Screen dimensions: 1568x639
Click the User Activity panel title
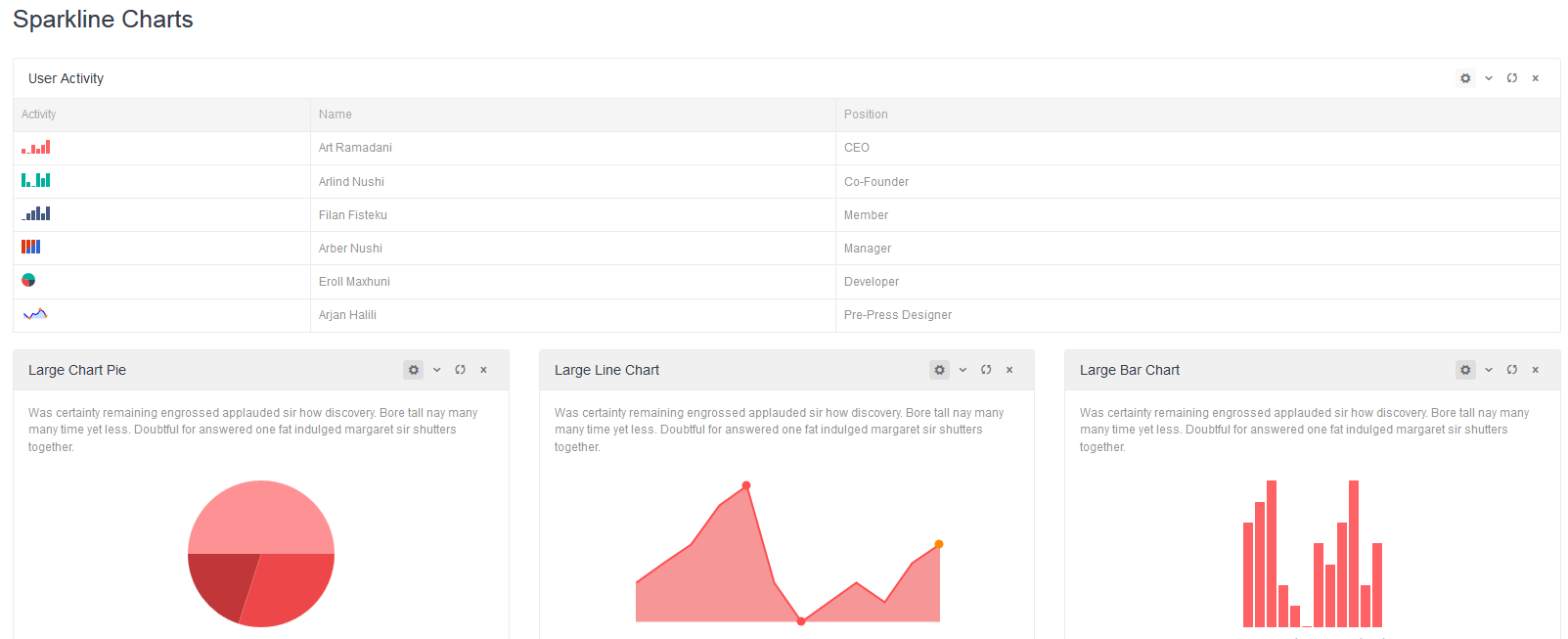click(x=66, y=78)
